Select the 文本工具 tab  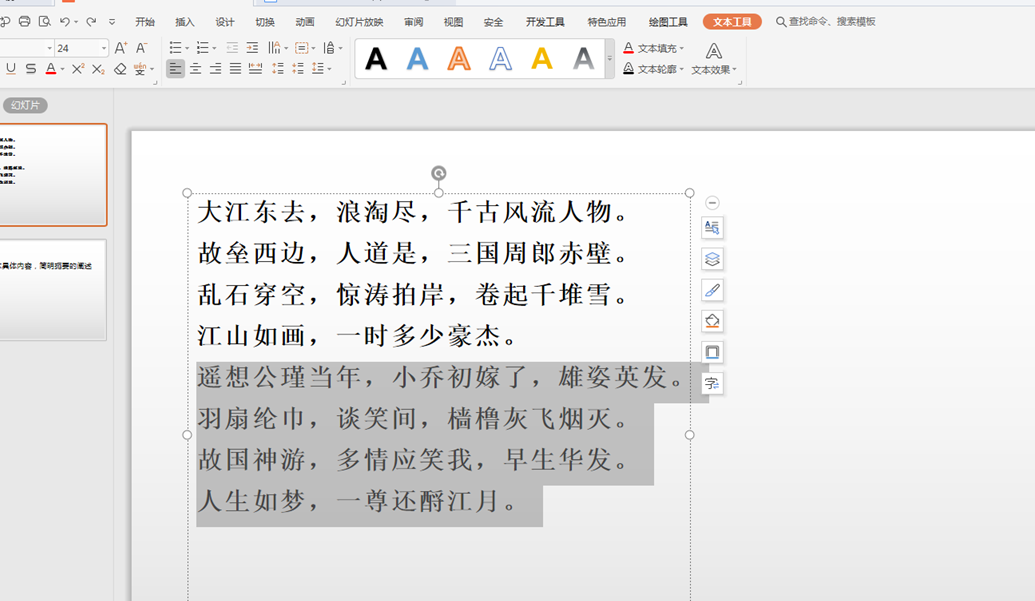click(x=732, y=22)
